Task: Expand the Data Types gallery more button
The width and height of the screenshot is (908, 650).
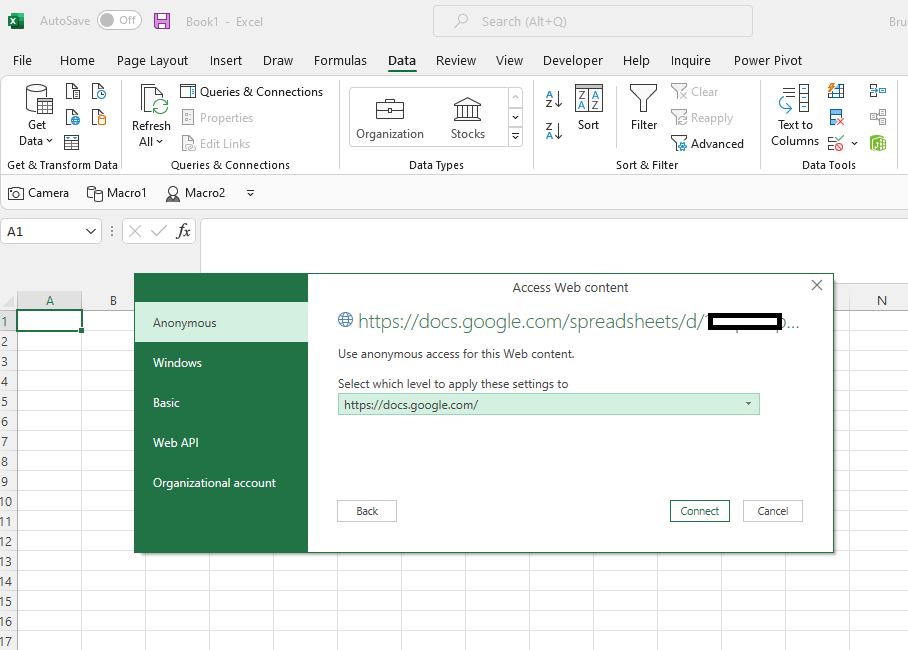Action: pyautogui.click(x=515, y=137)
